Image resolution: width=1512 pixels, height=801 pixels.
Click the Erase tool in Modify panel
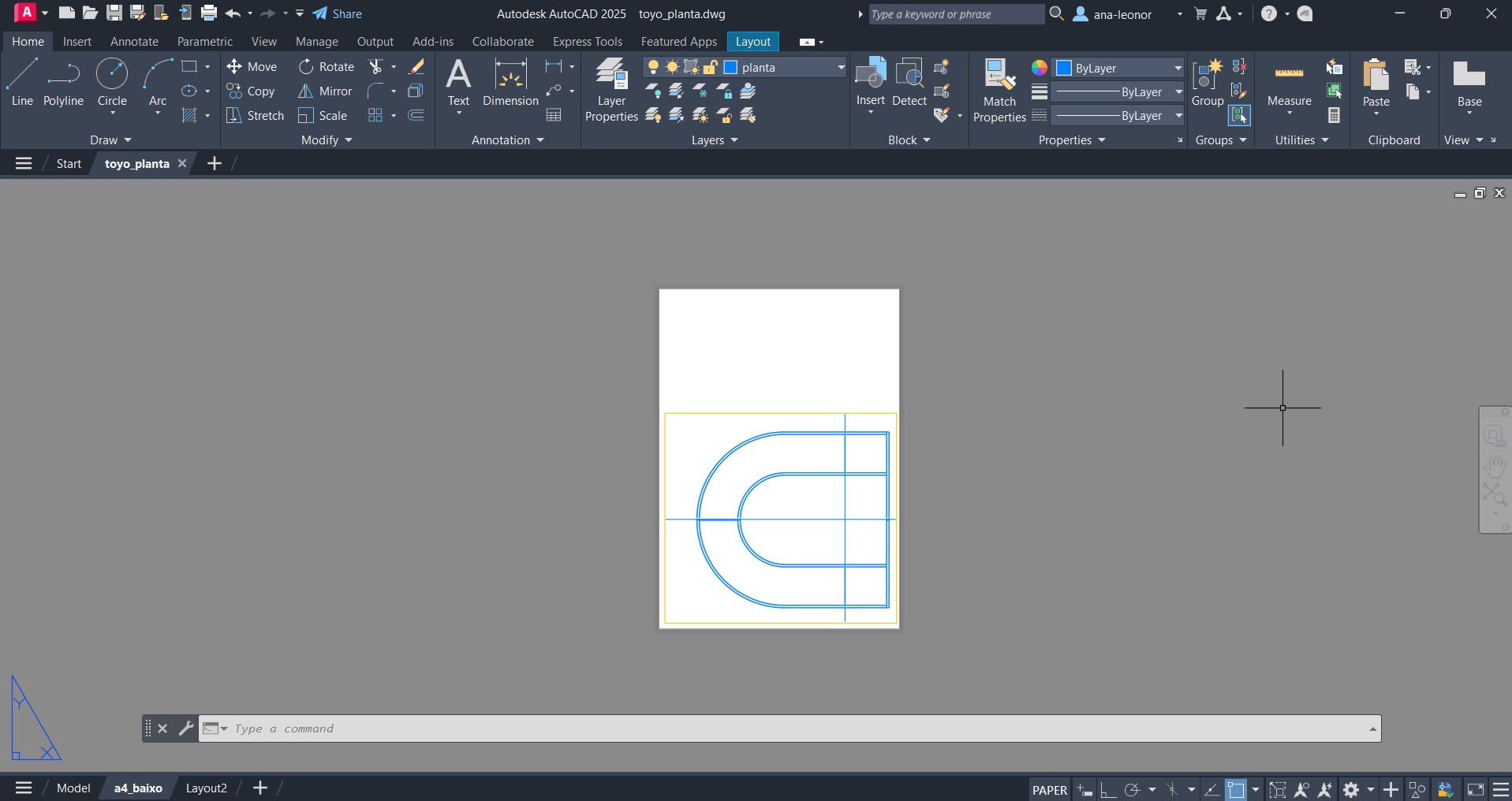416,67
